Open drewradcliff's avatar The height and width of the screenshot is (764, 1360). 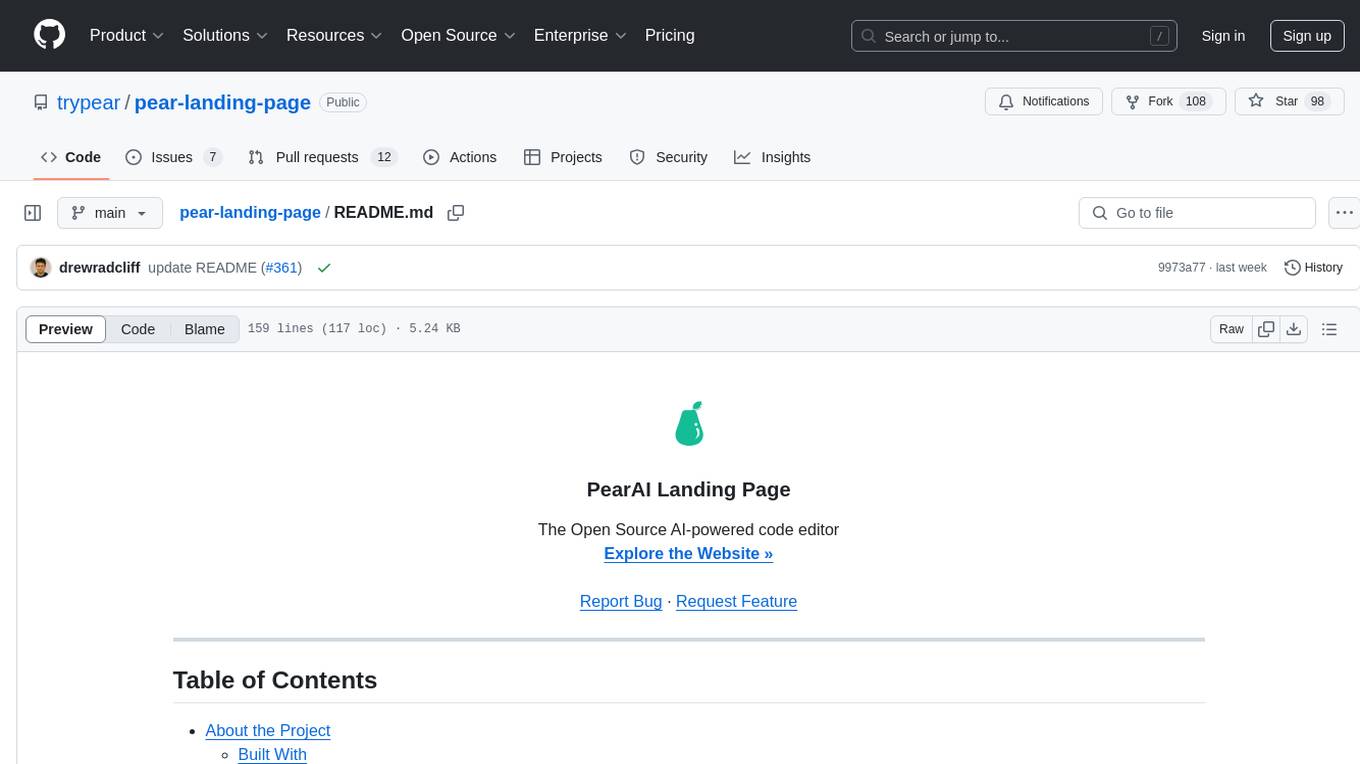[41, 268]
